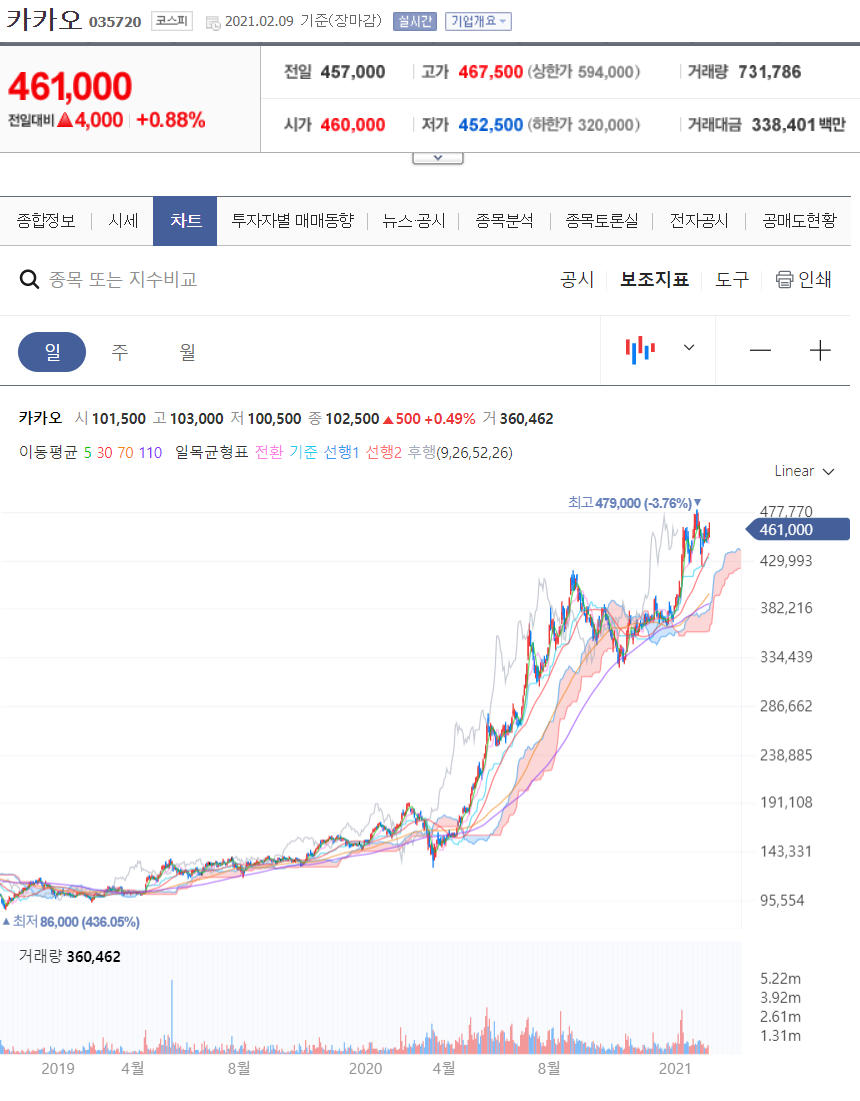Click the printer icon beside 인쇄
Viewport: 860px width, 1101px height.
tap(784, 279)
